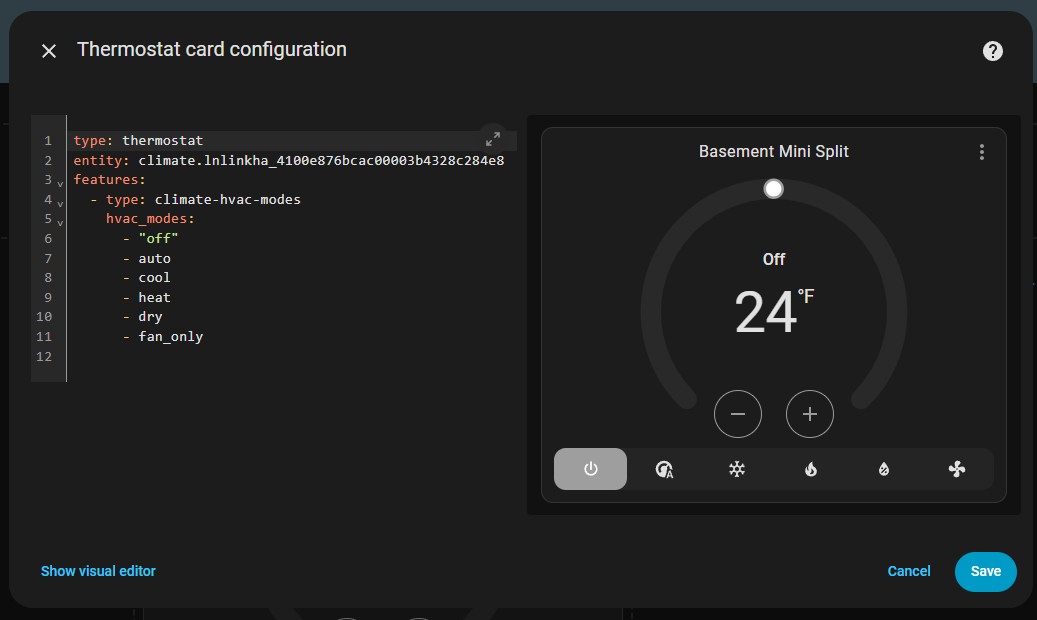Save the thermostat card configuration
Image resolution: width=1037 pixels, height=620 pixels.
985,571
